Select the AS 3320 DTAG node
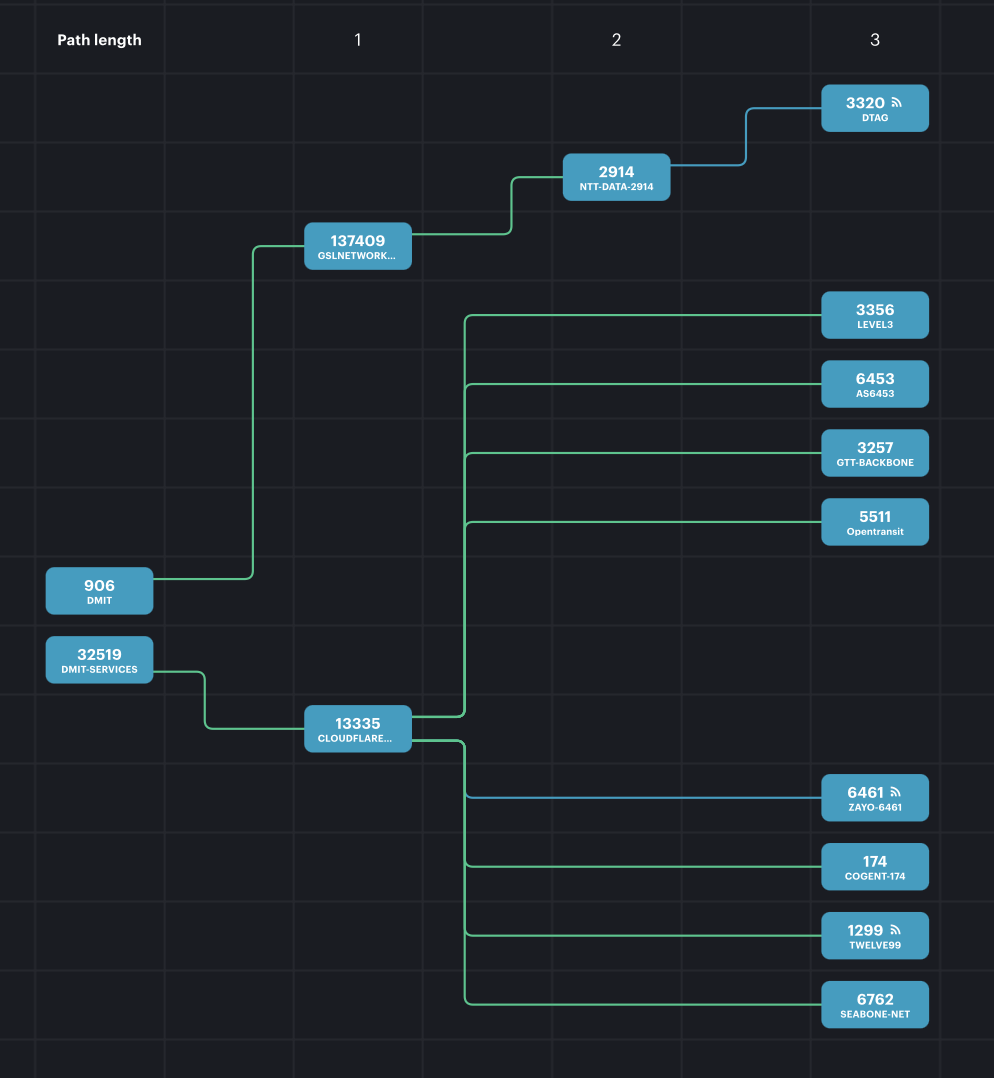This screenshot has height=1078, width=994. pos(874,109)
